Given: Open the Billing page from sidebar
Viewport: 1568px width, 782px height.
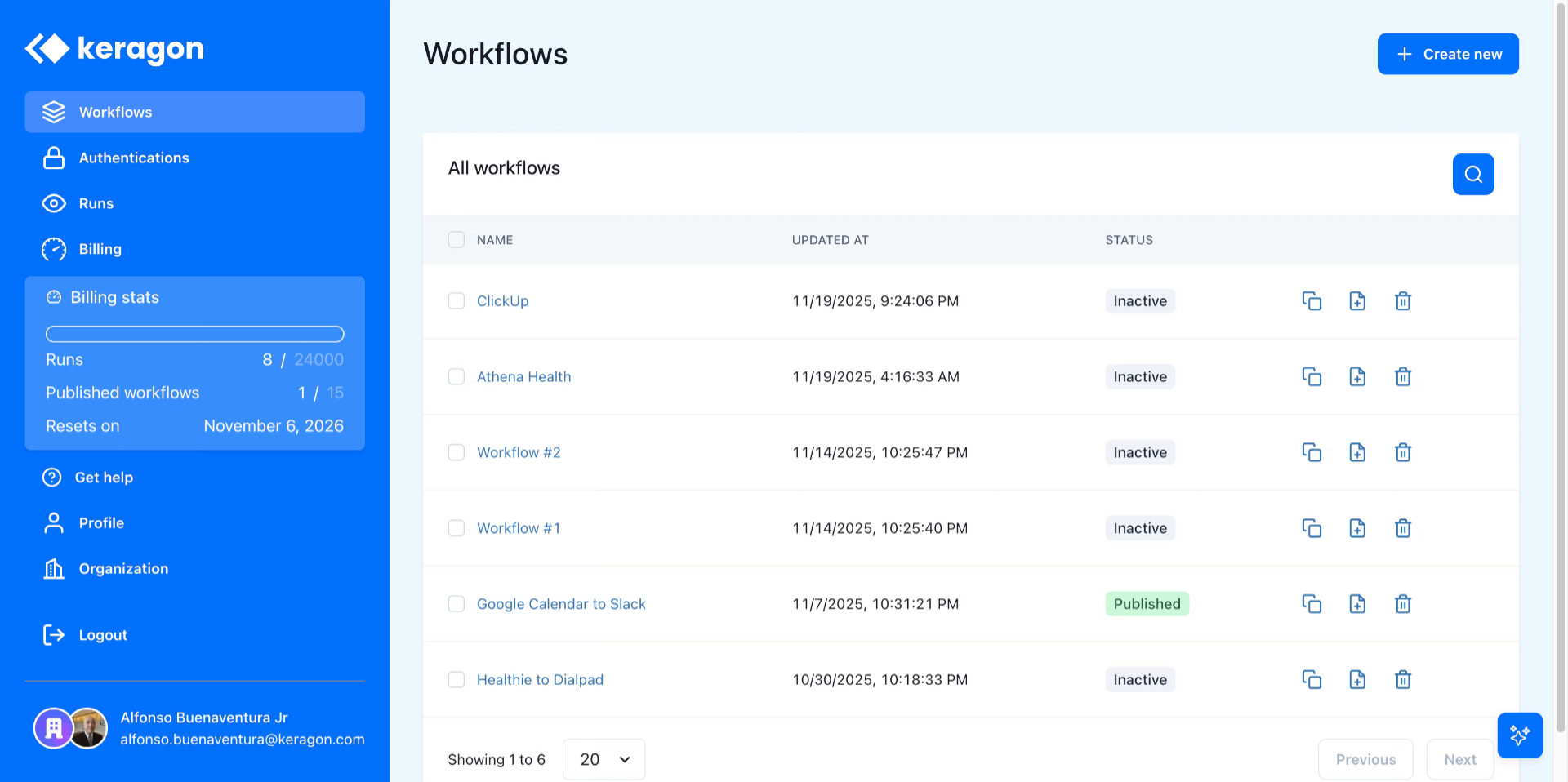Looking at the screenshot, I should click(100, 249).
